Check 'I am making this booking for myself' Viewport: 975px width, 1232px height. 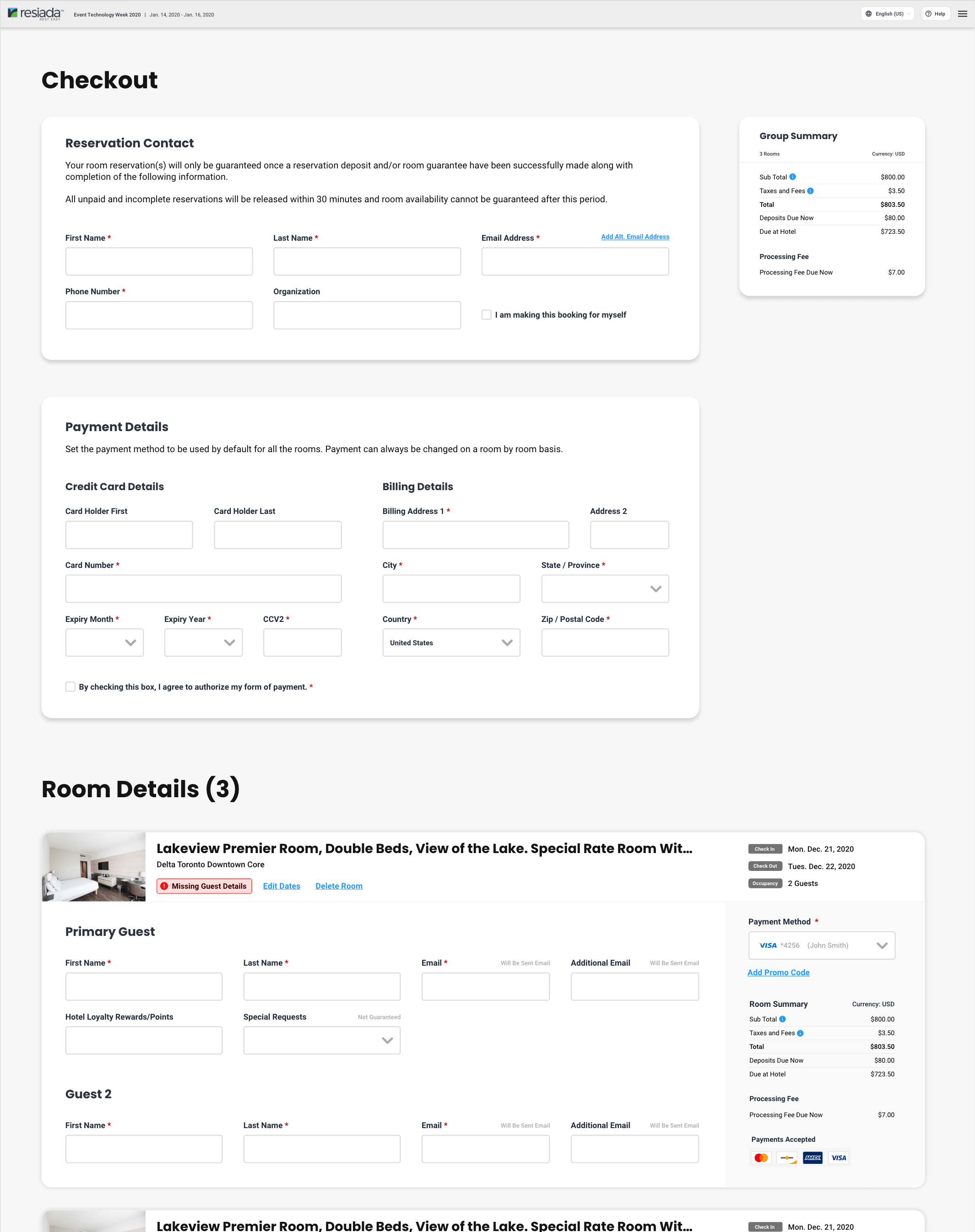pyautogui.click(x=487, y=315)
